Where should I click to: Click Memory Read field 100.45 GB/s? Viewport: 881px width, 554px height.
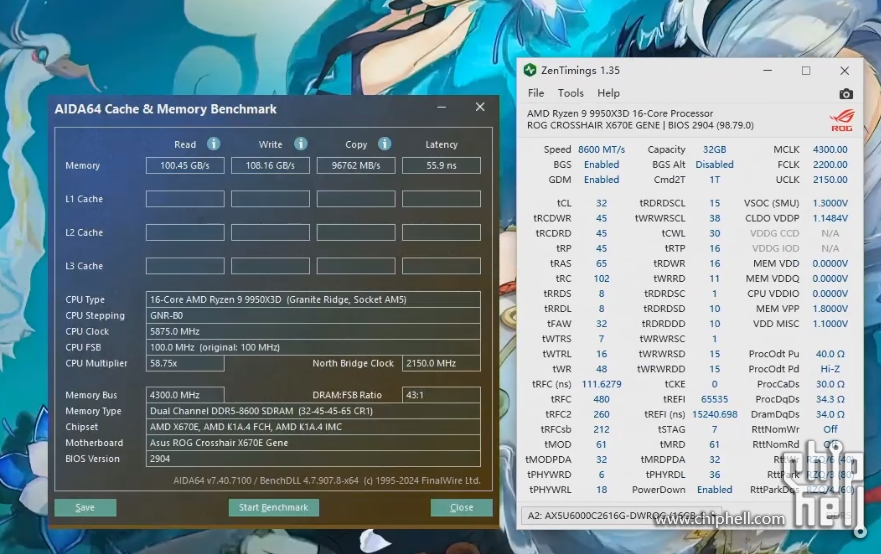click(185, 165)
